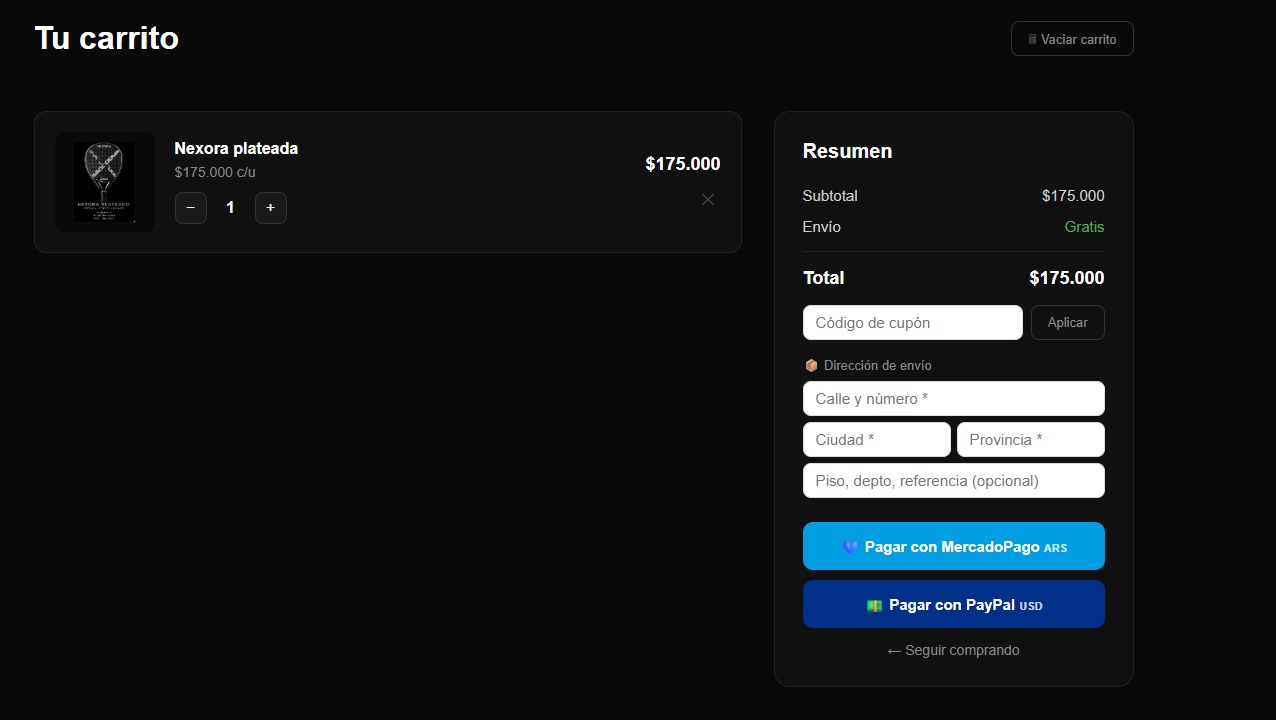1276x720 pixels.
Task: Click the Nexora plateada product name
Action: pos(236,148)
